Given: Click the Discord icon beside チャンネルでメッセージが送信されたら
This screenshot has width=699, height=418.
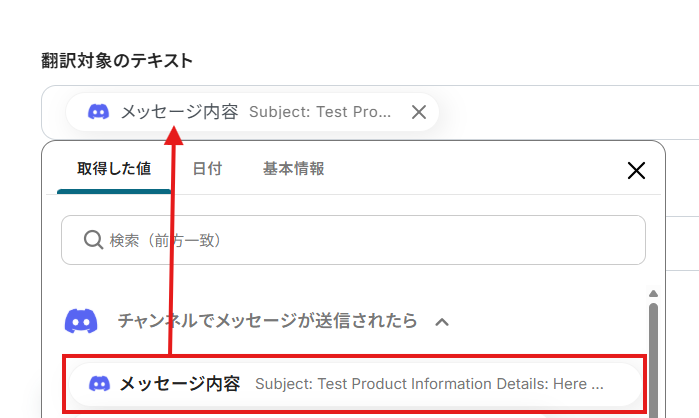Looking at the screenshot, I should (x=81, y=321).
